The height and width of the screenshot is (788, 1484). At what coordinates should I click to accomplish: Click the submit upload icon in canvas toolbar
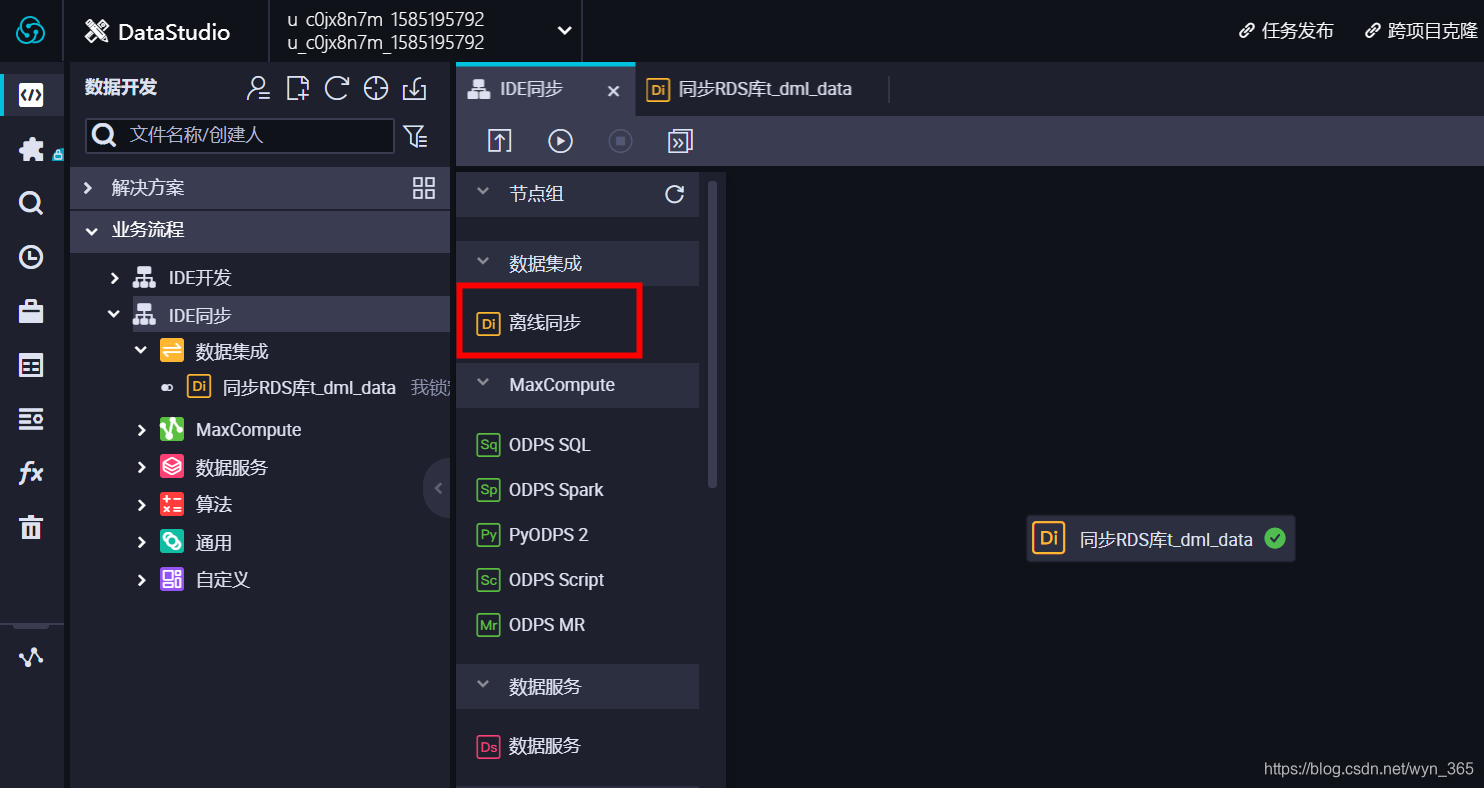point(500,141)
